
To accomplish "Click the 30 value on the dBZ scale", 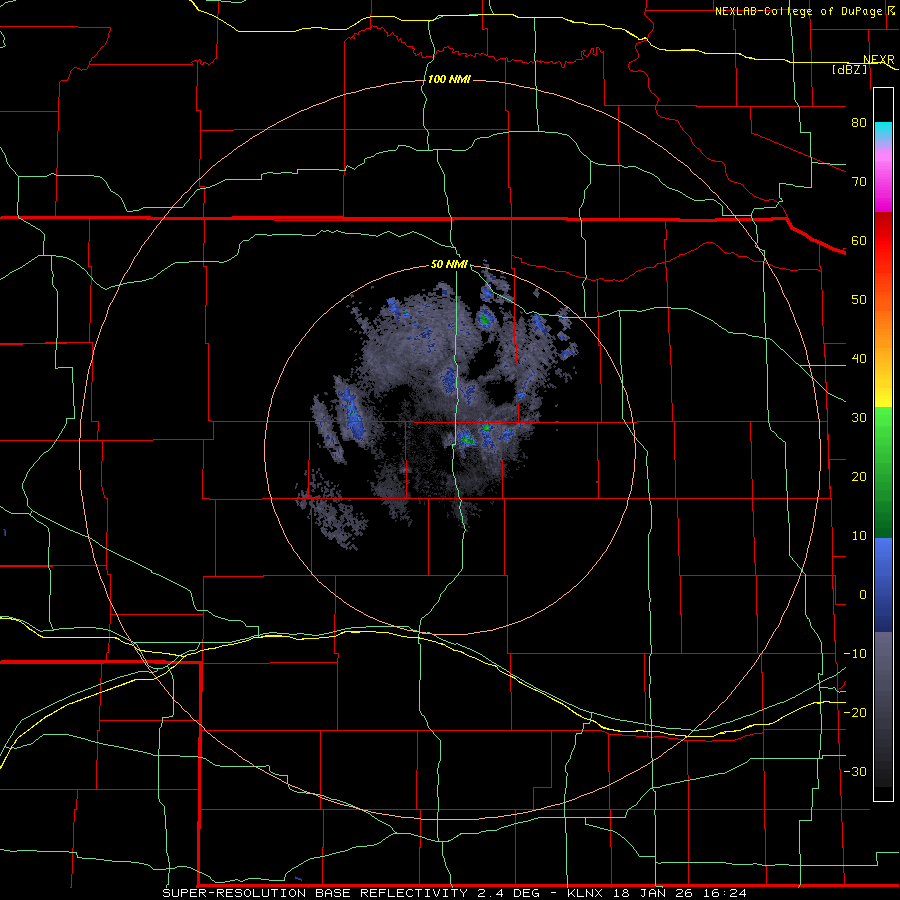I will (x=859, y=418).
